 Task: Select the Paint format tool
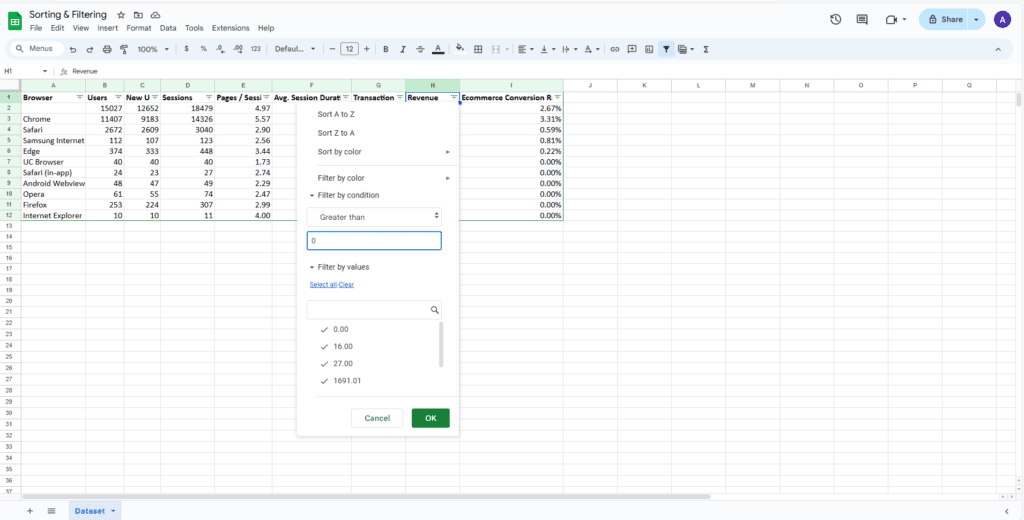(124, 49)
